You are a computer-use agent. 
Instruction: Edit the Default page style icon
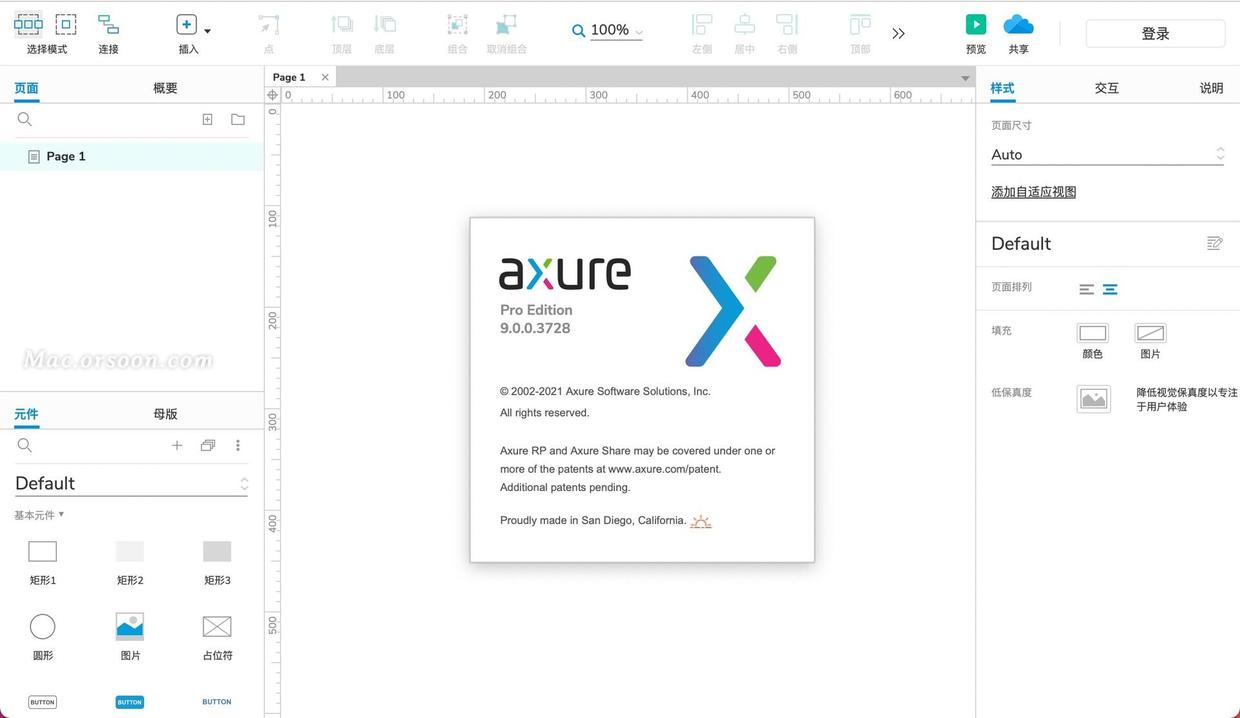coord(1215,243)
